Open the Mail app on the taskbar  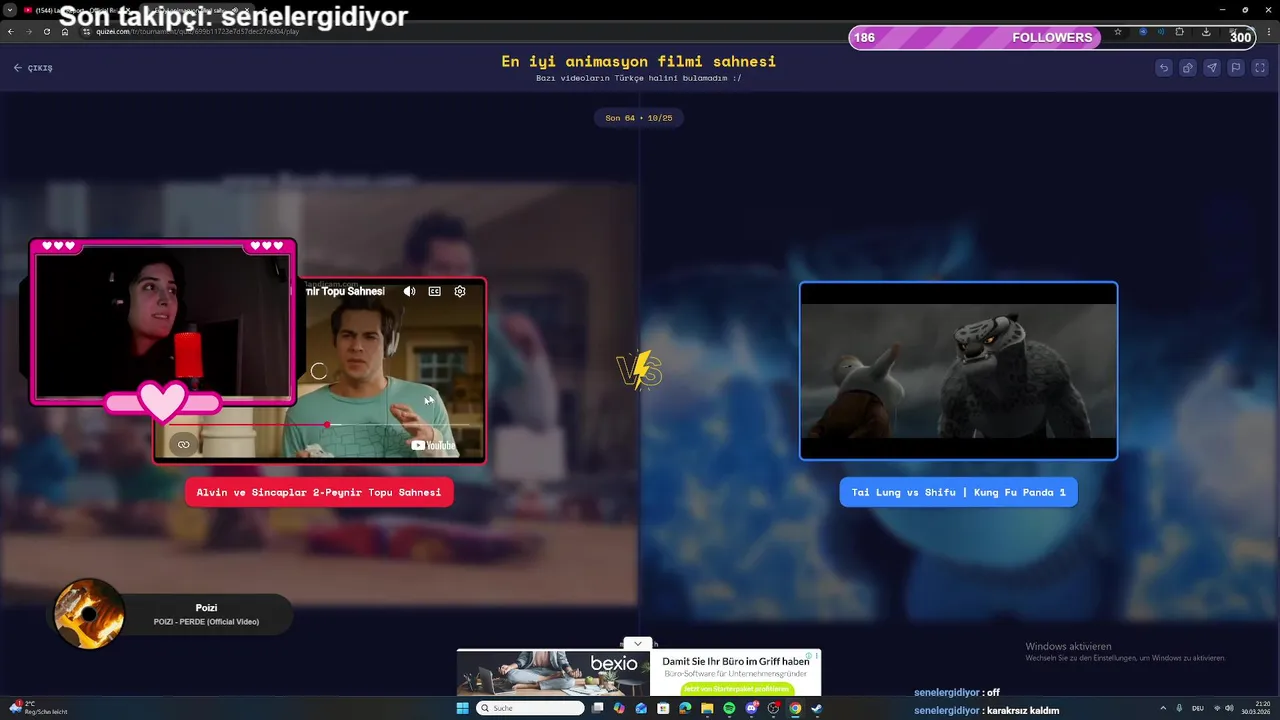click(641, 708)
